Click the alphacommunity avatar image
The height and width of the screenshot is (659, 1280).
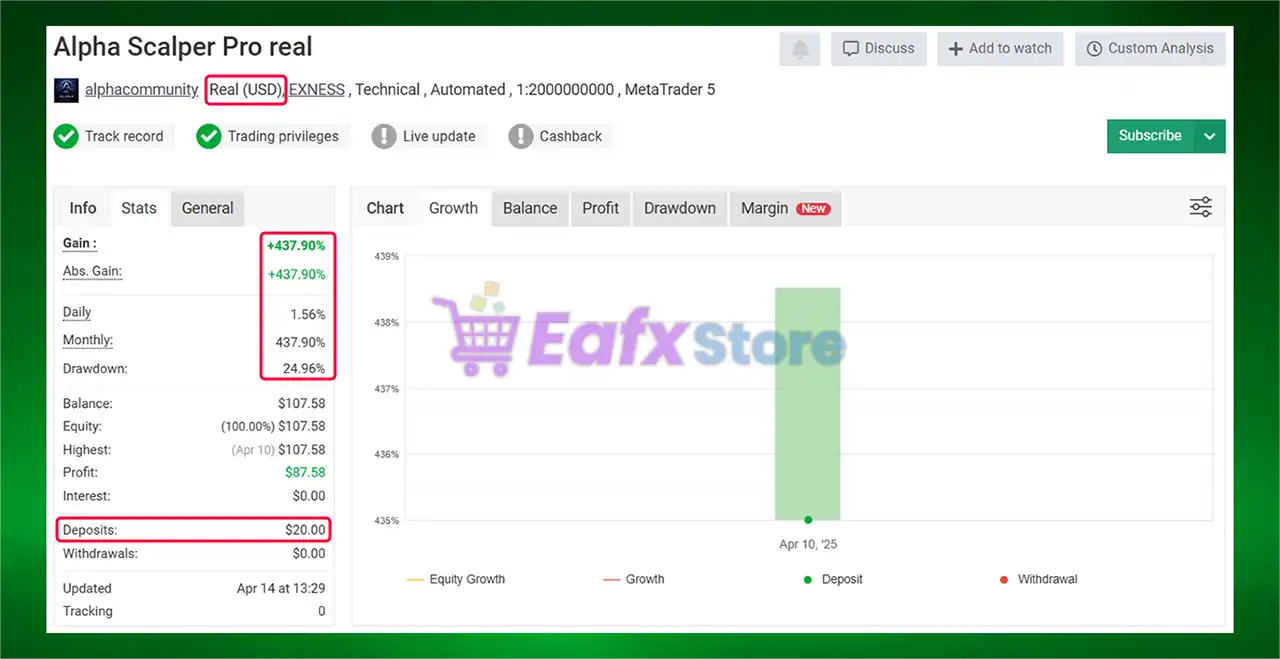(x=66, y=90)
